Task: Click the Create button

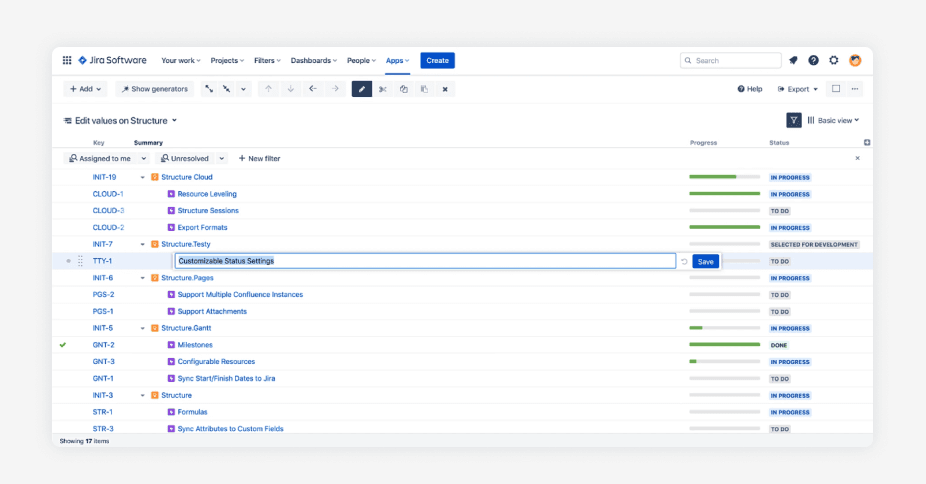Action: click(438, 60)
